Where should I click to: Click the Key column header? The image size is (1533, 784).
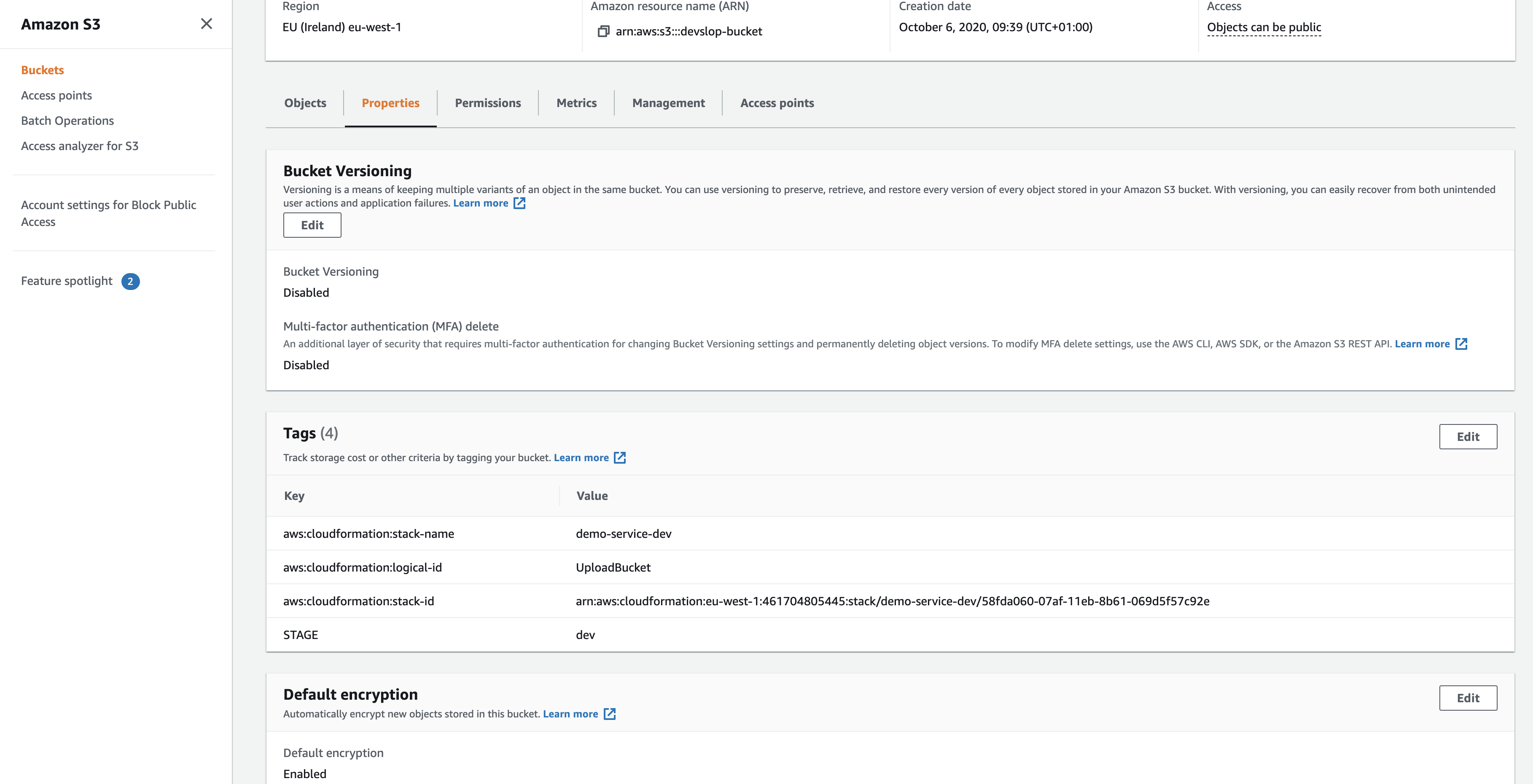pyautogui.click(x=295, y=496)
